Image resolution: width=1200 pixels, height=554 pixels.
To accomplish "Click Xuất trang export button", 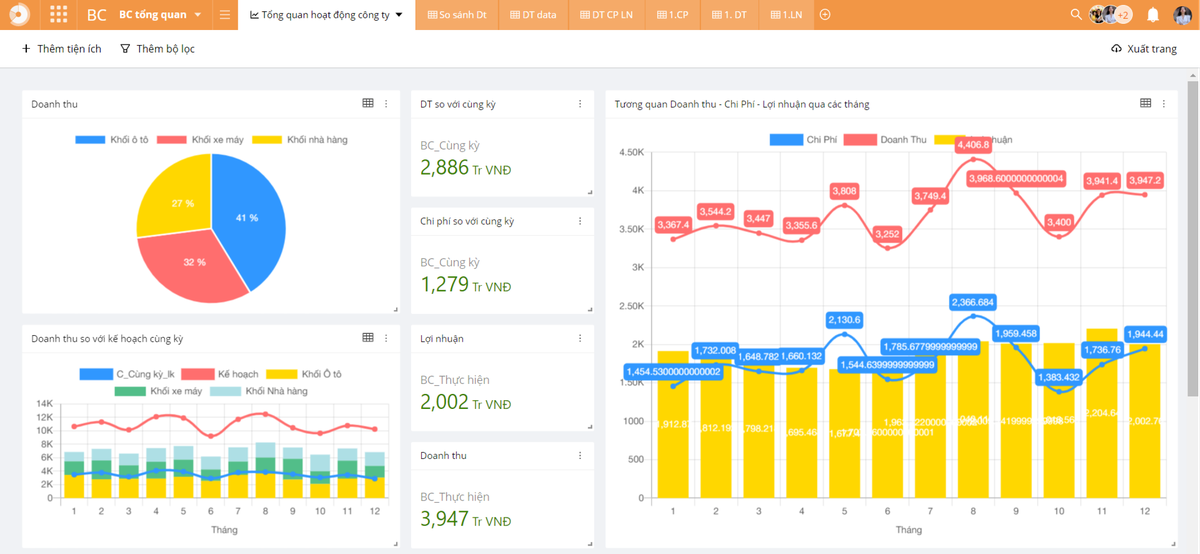I will pyautogui.click(x=1143, y=49).
